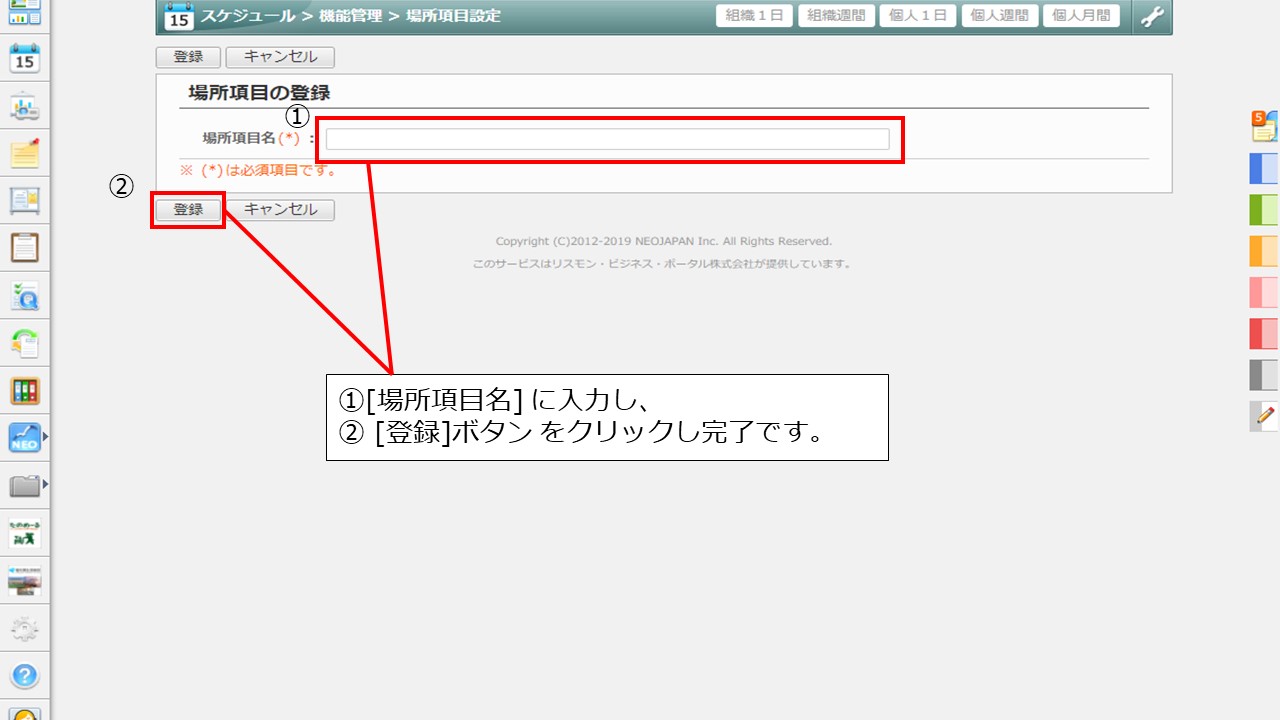
Task: Switch to 個人月間 view
Action: pyautogui.click(x=1081, y=16)
